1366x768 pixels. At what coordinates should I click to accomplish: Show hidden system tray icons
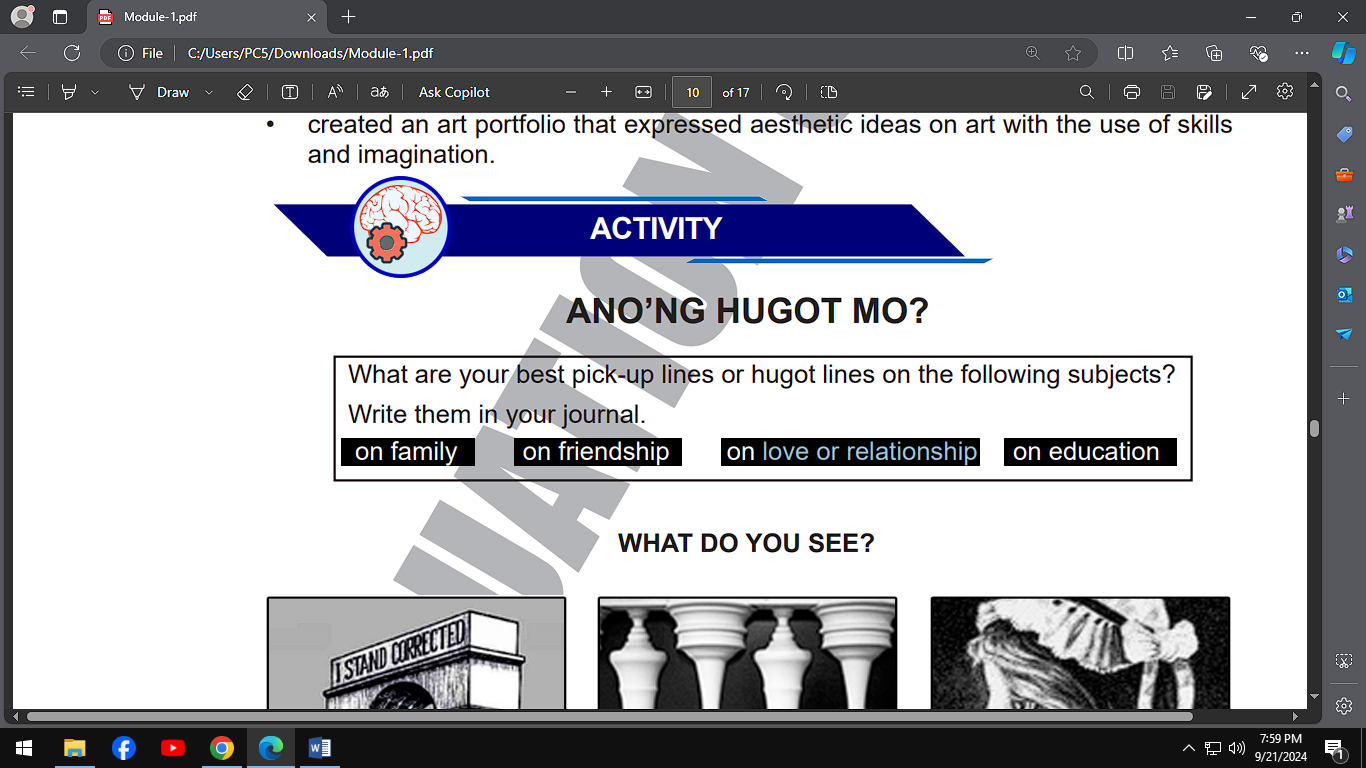point(1188,747)
